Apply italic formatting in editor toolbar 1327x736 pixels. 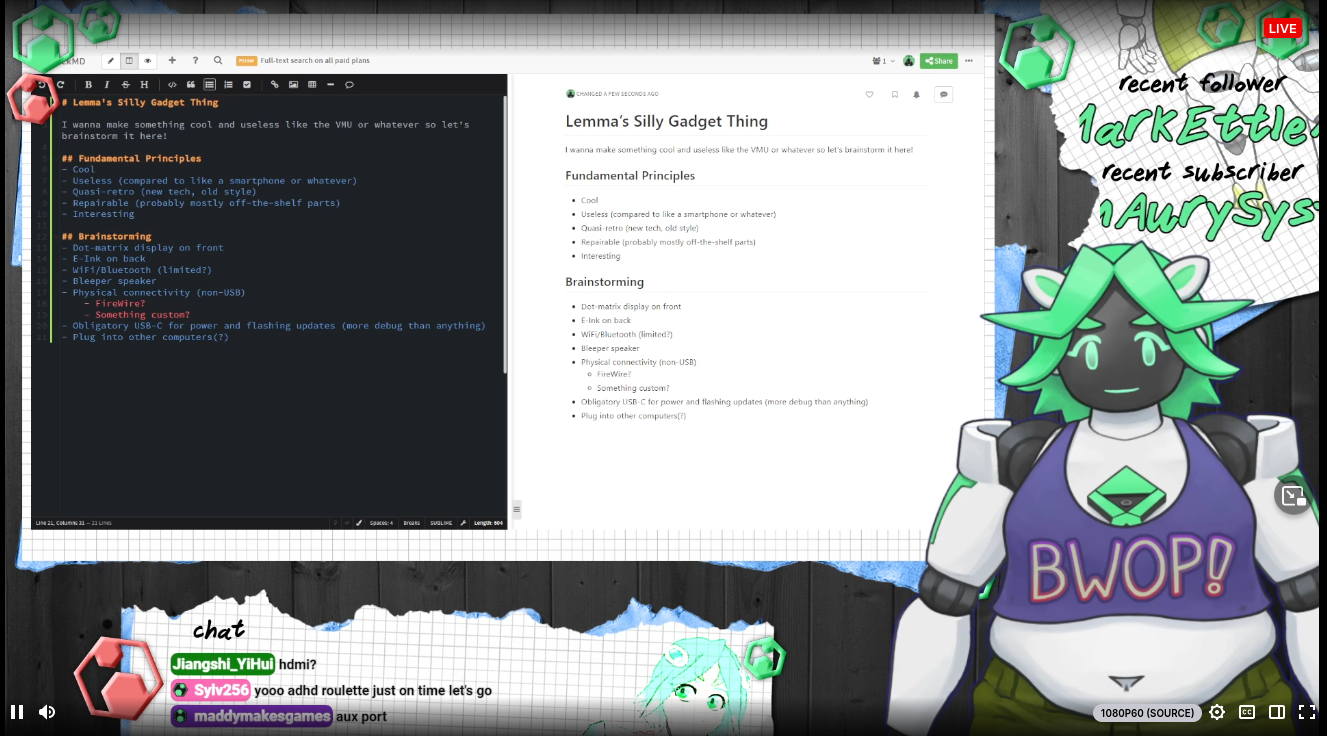[106, 84]
